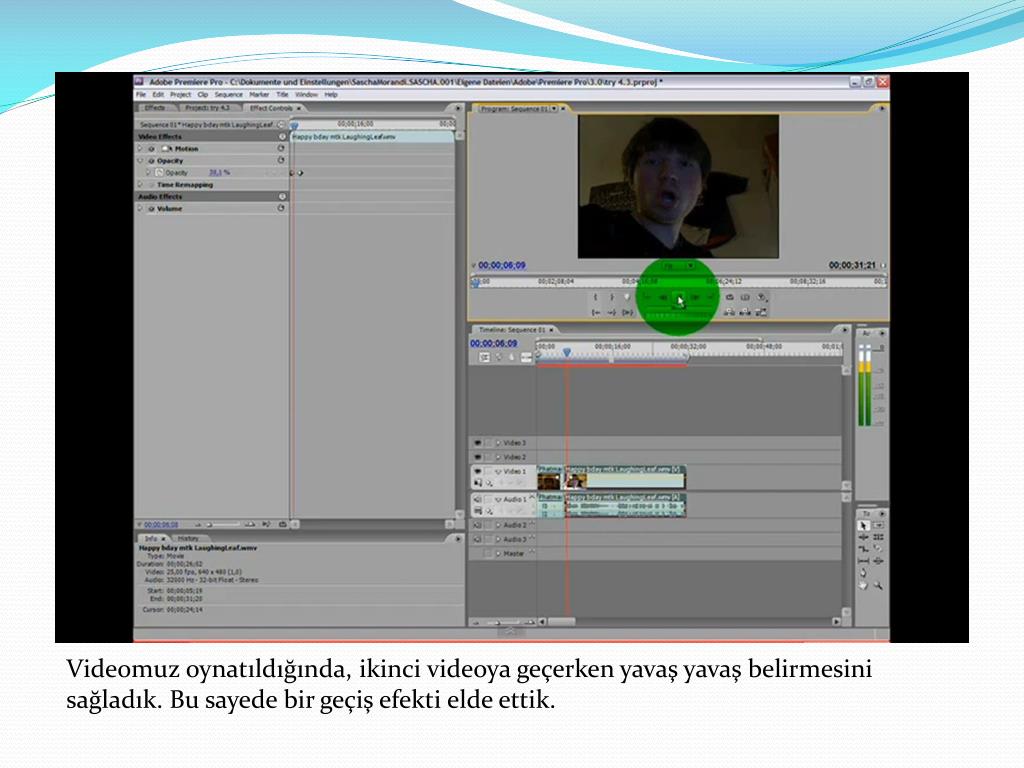Select the Ripple Edit tool

pyautogui.click(x=863, y=537)
